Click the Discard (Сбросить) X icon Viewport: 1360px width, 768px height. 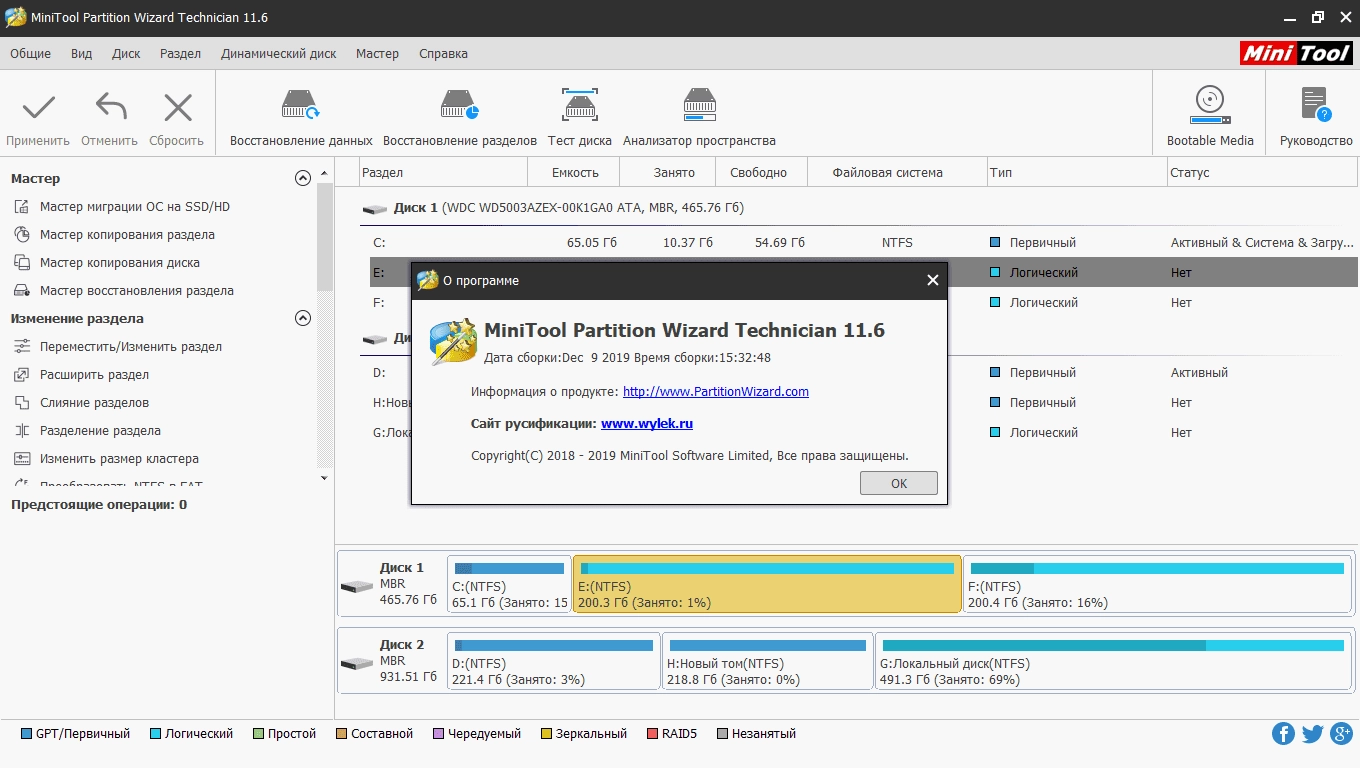[x=178, y=107]
